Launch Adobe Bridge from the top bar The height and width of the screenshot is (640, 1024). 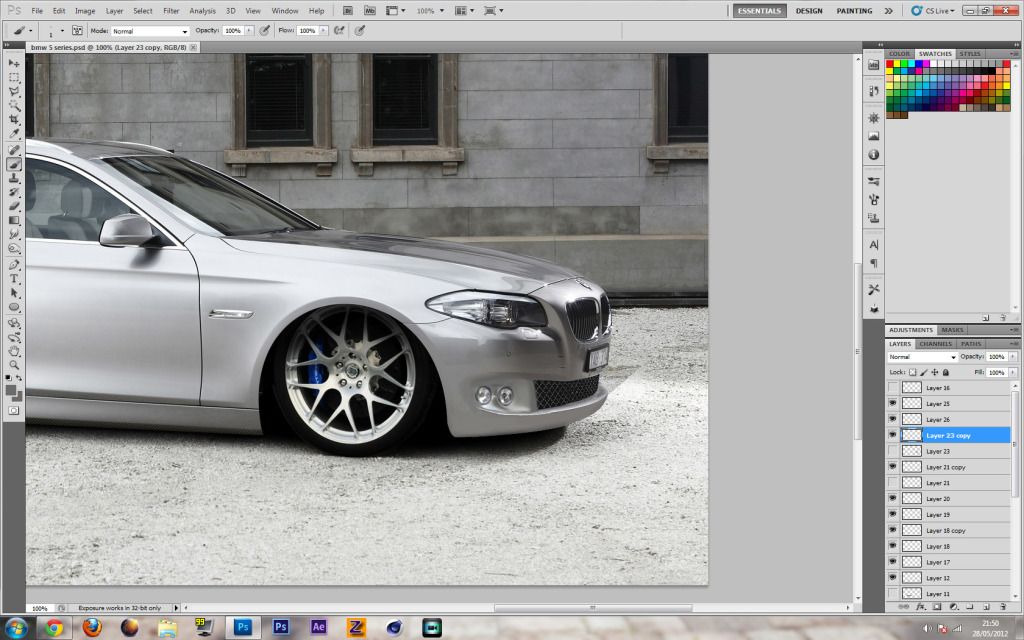click(x=347, y=10)
